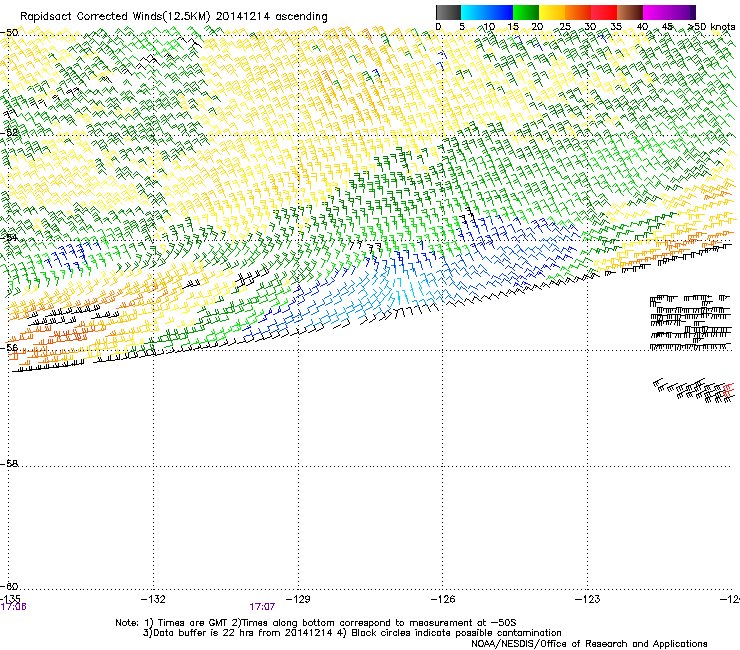
Task: Click the -123 longitude axis label
Action: coord(588,599)
